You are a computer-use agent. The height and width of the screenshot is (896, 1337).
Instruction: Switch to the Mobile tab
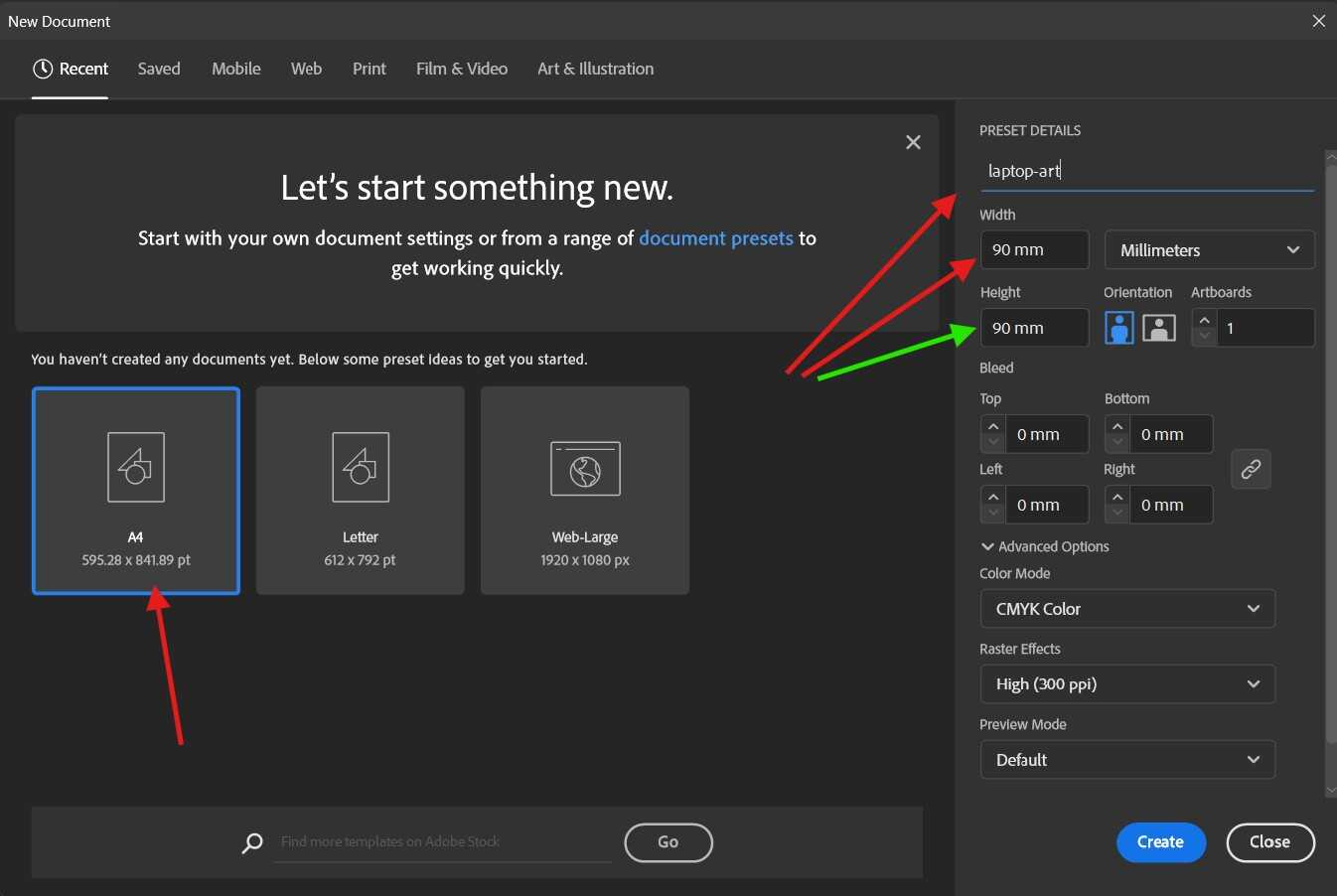tap(236, 69)
